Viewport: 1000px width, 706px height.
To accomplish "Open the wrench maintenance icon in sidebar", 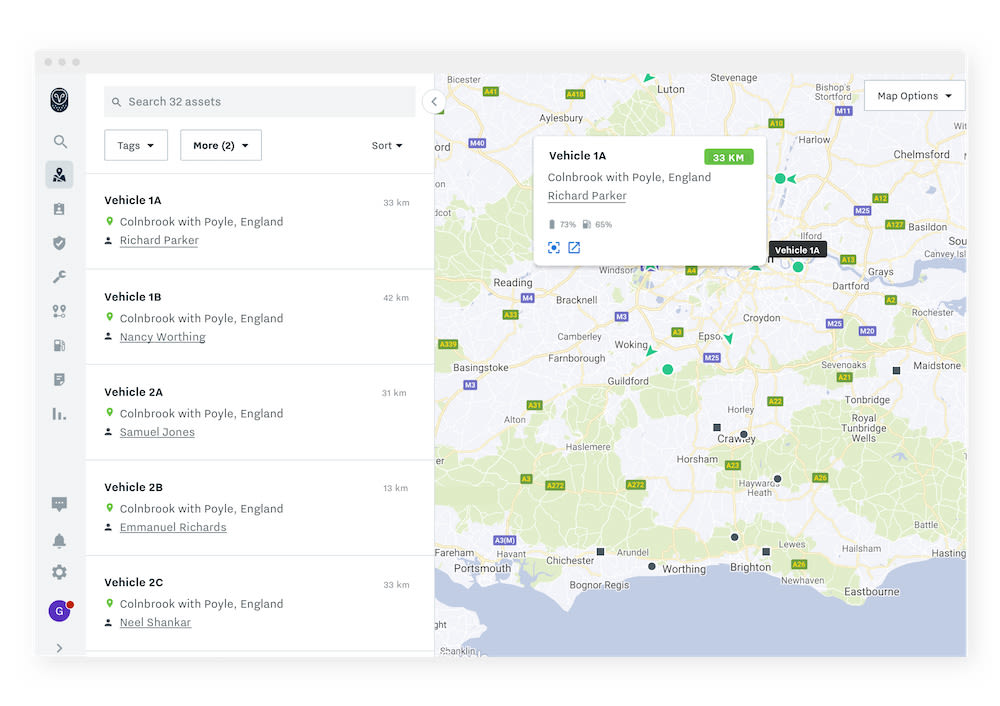I will point(60,276).
